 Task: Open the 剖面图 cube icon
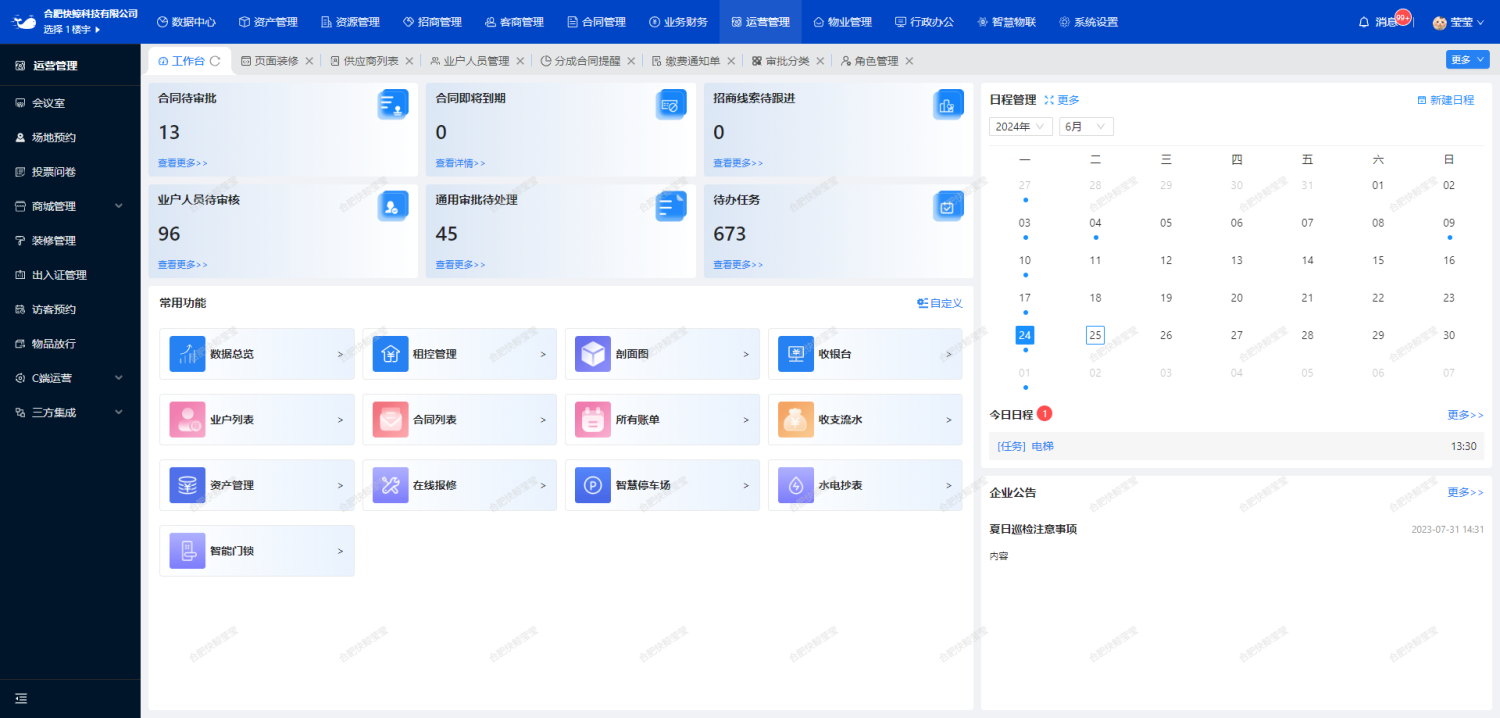(x=593, y=354)
